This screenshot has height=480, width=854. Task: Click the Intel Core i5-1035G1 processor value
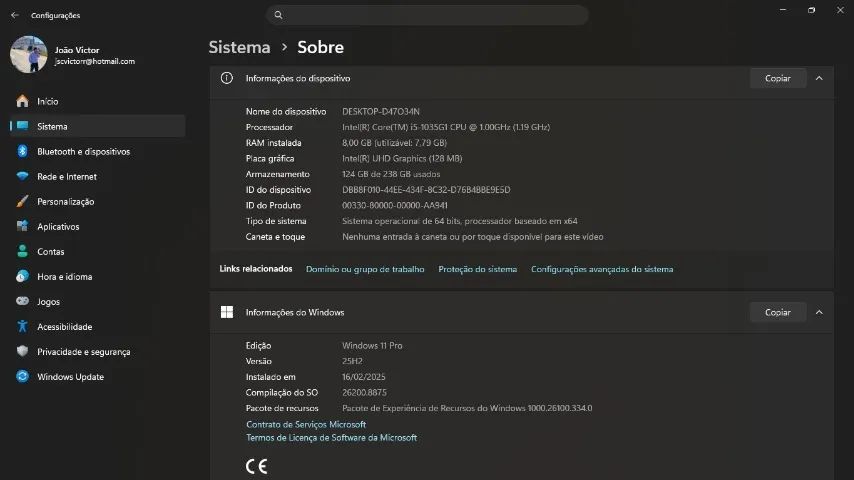(446, 127)
